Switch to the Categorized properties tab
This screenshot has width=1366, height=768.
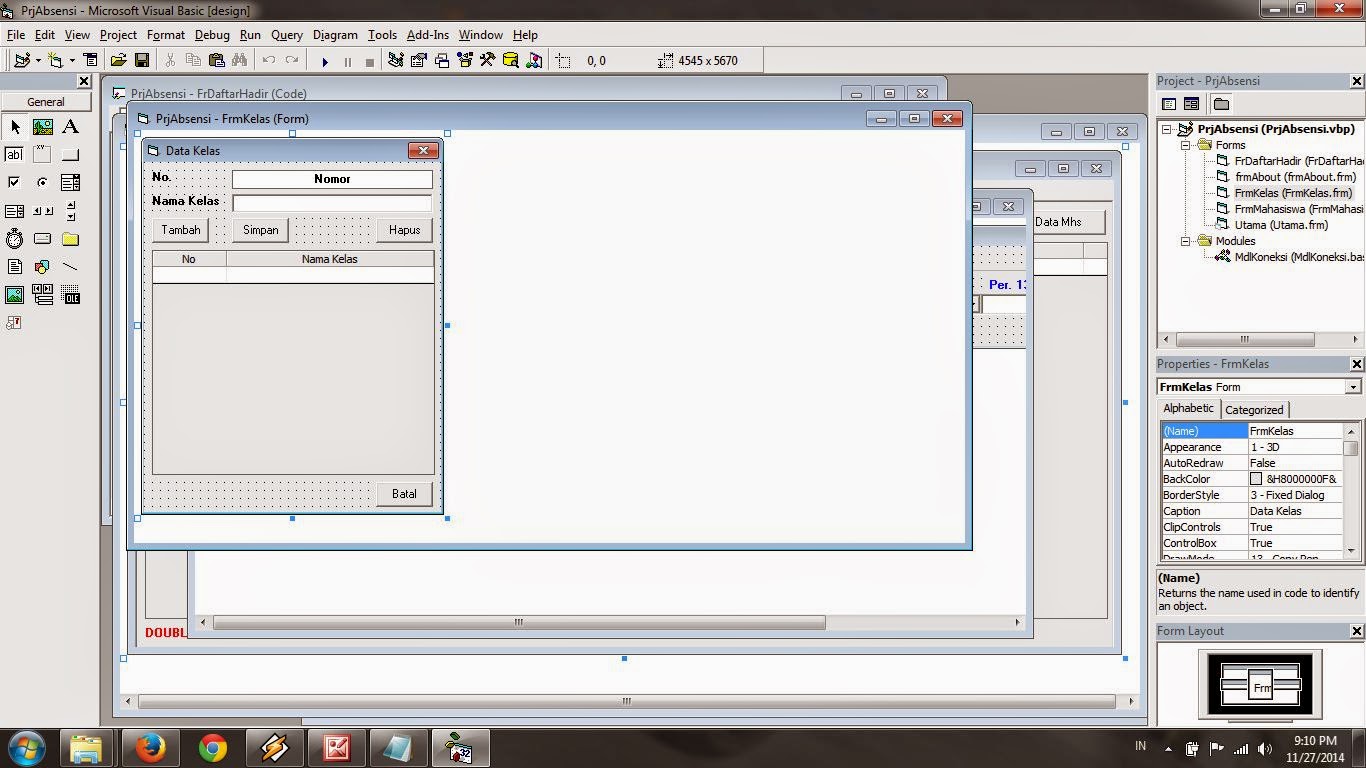point(1254,410)
